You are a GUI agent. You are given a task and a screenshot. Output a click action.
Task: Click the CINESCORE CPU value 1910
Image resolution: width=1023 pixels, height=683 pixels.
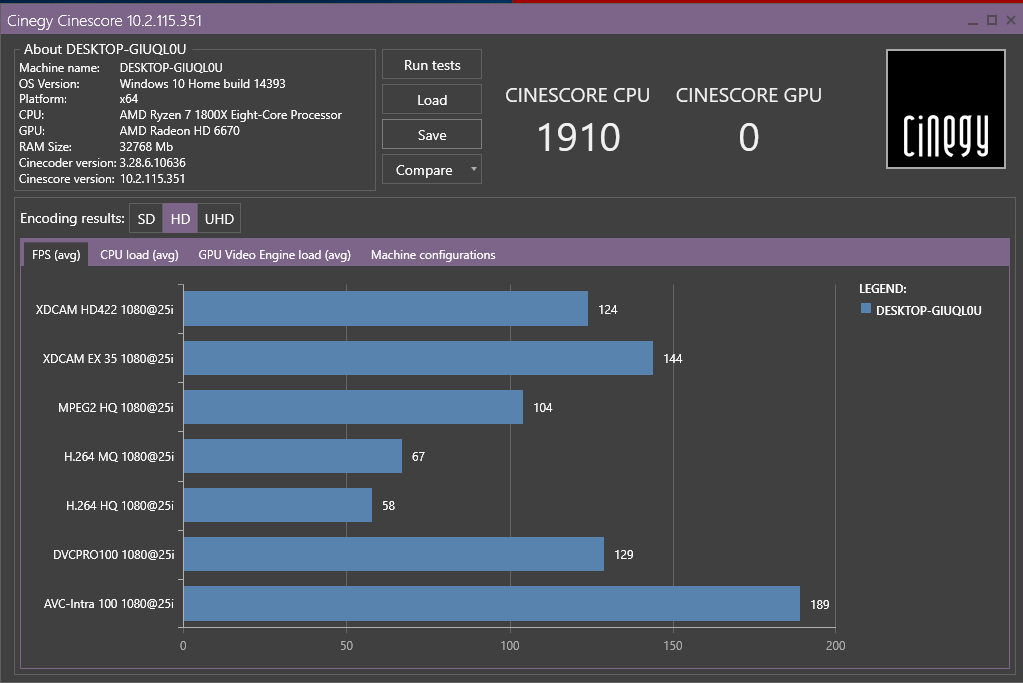[578, 138]
